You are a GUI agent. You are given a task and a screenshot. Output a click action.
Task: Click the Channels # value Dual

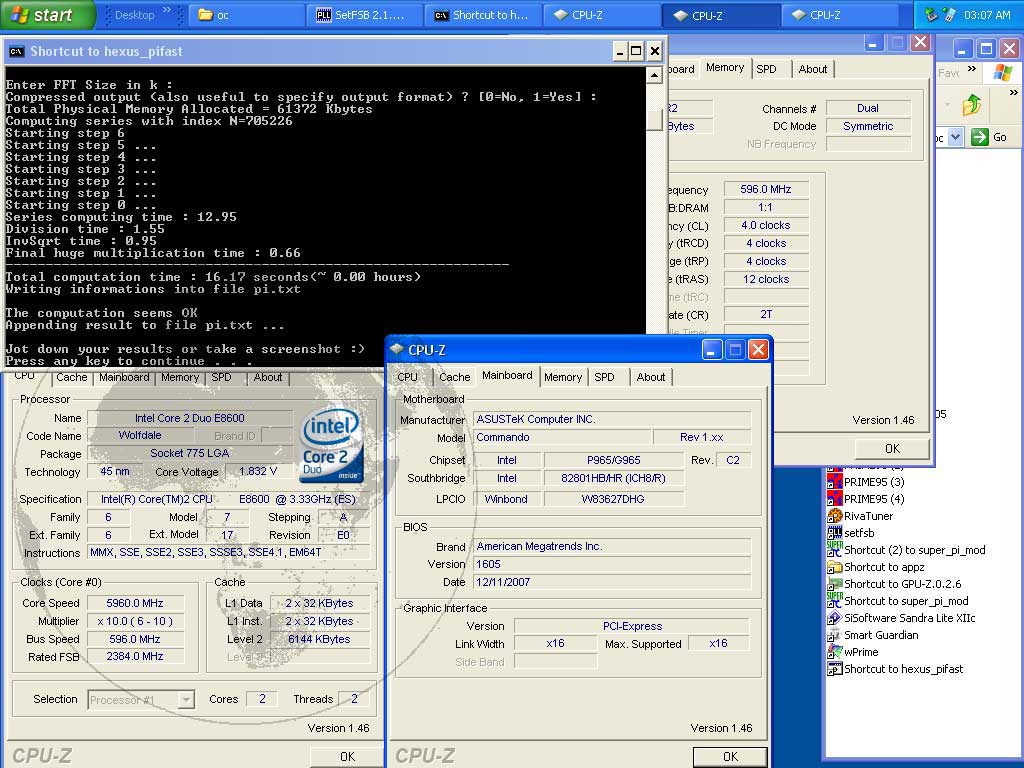point(867,108)
